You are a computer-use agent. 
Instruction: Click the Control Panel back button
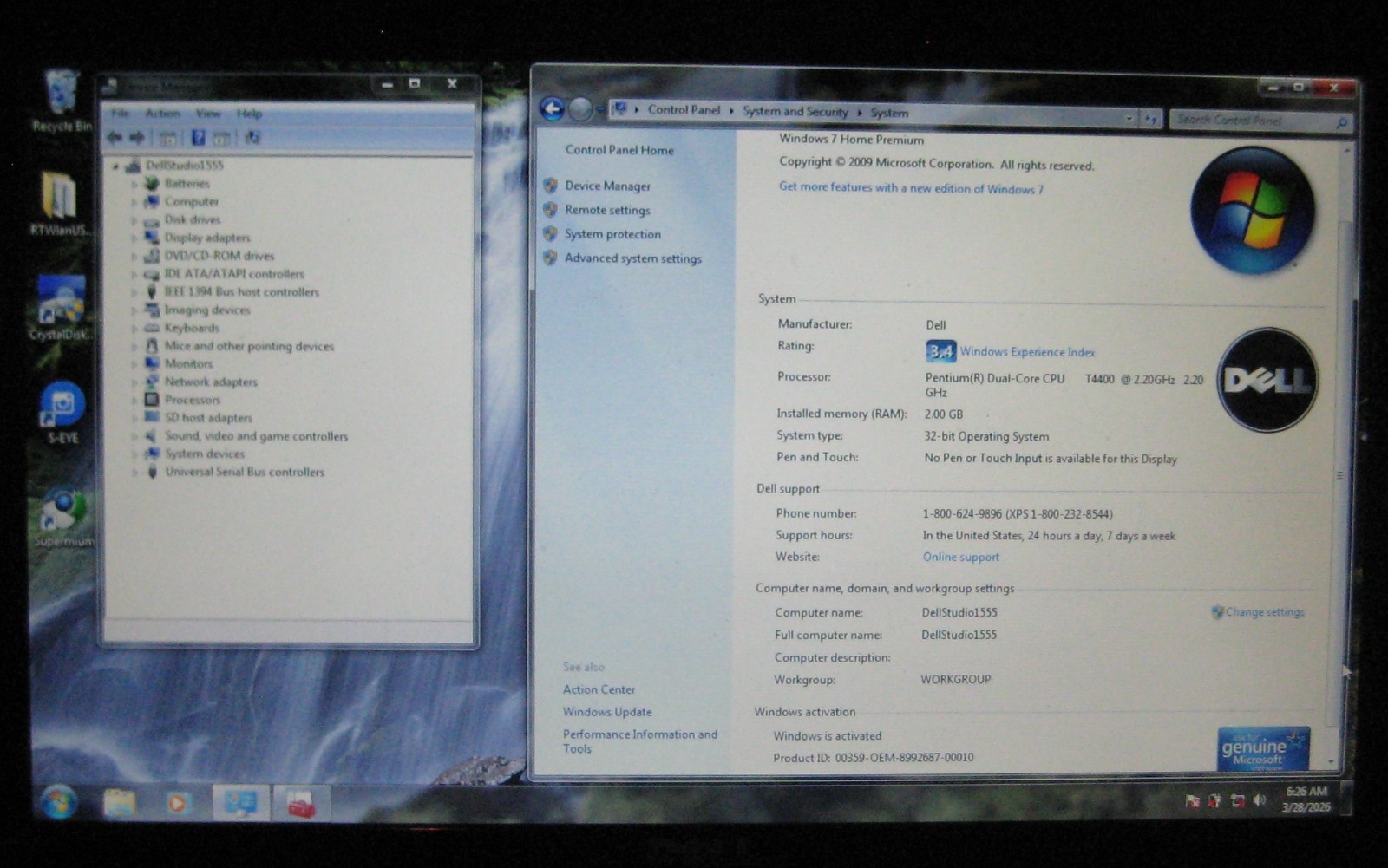point(552,108)
